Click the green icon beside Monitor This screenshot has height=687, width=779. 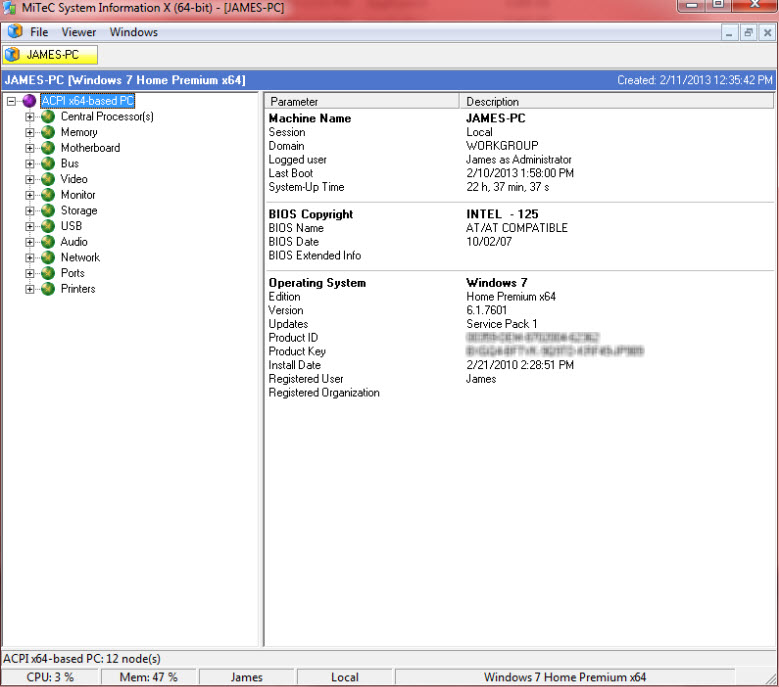pyautogui.click(x=48, y=195)
